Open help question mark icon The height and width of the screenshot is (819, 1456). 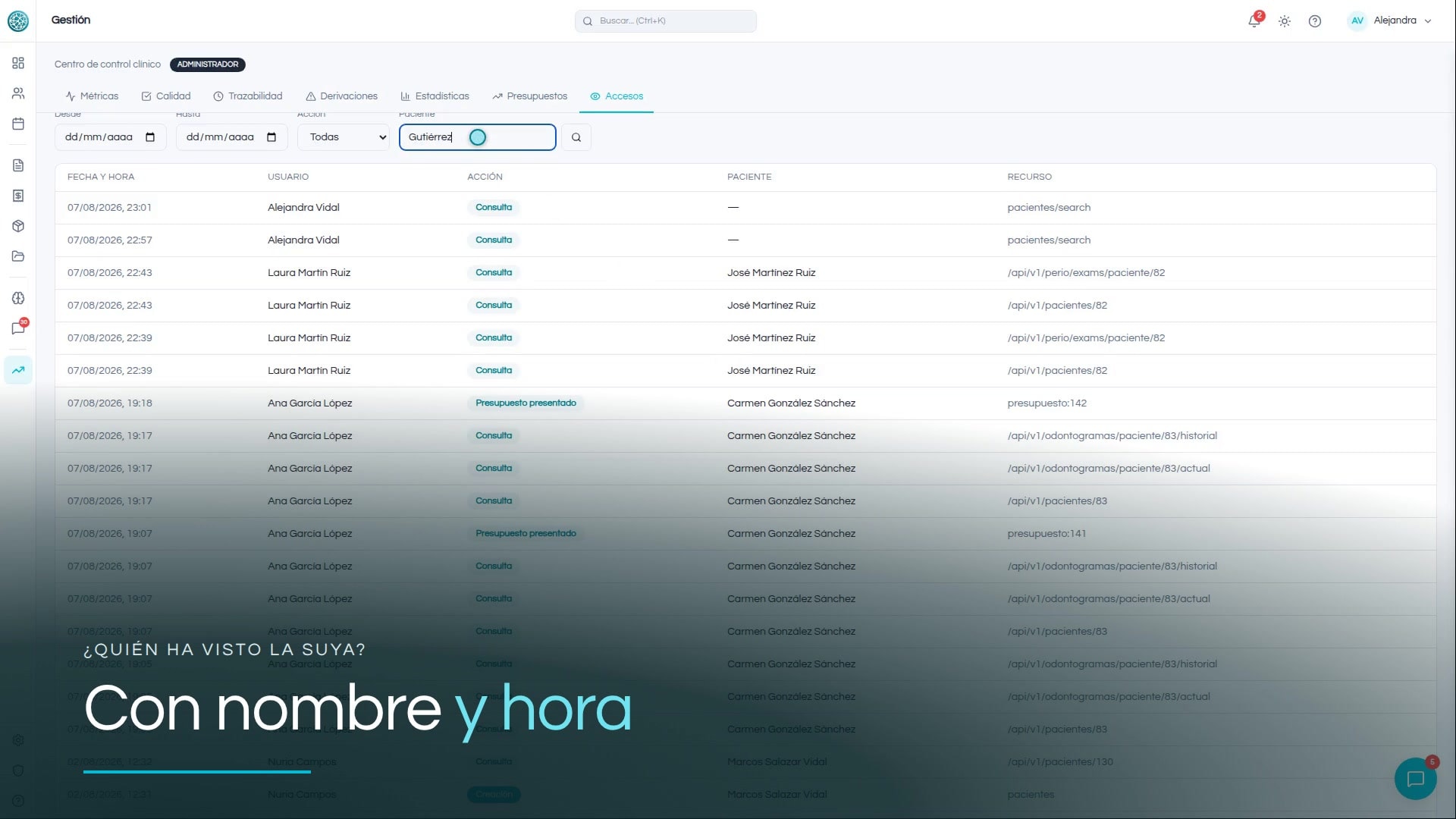pyautogui.click(x=1315, y=21)
